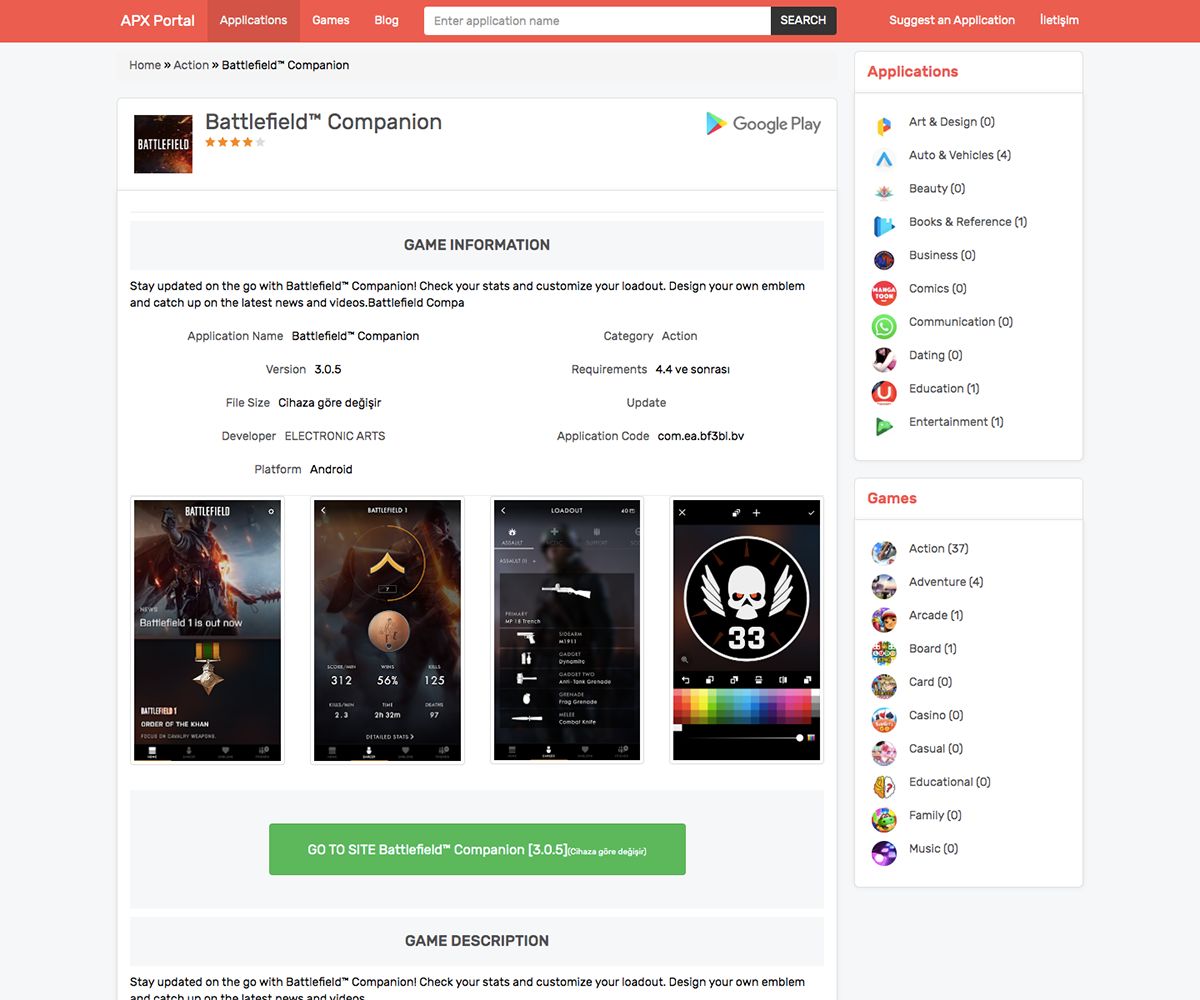Click the Comics category icon
This screenshot has width=1200, height=1000.
884,292
